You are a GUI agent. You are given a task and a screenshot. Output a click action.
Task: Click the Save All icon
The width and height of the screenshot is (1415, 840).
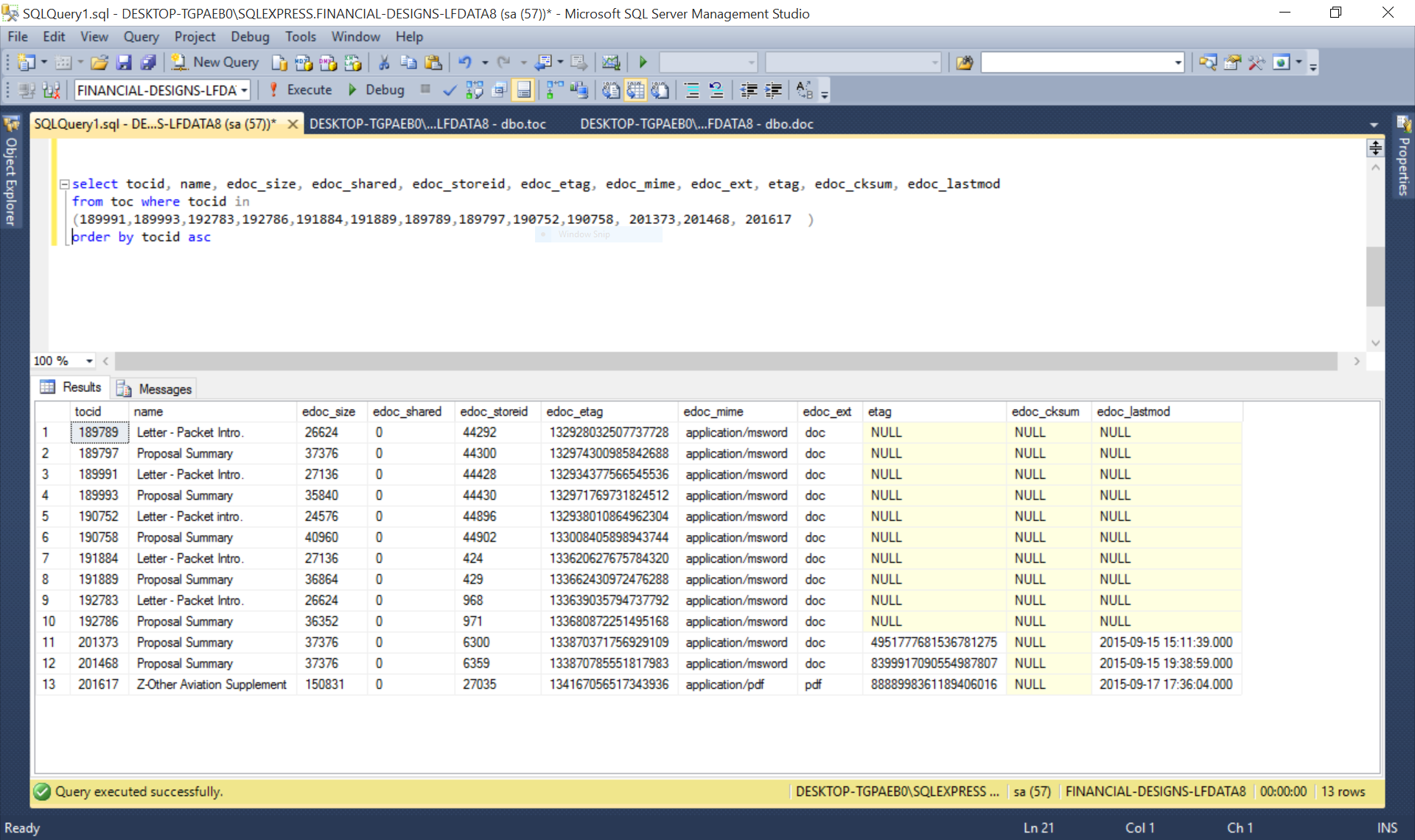[147, 63]
